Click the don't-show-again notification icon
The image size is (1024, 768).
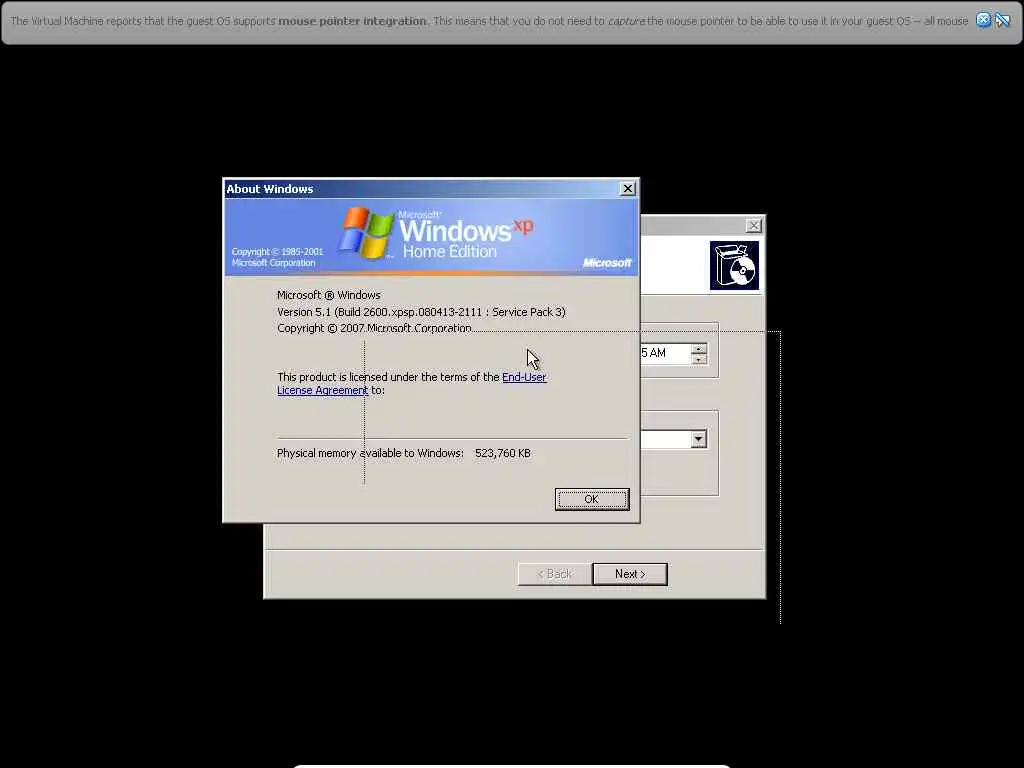pyautogui.click(x=1002, y=20)
